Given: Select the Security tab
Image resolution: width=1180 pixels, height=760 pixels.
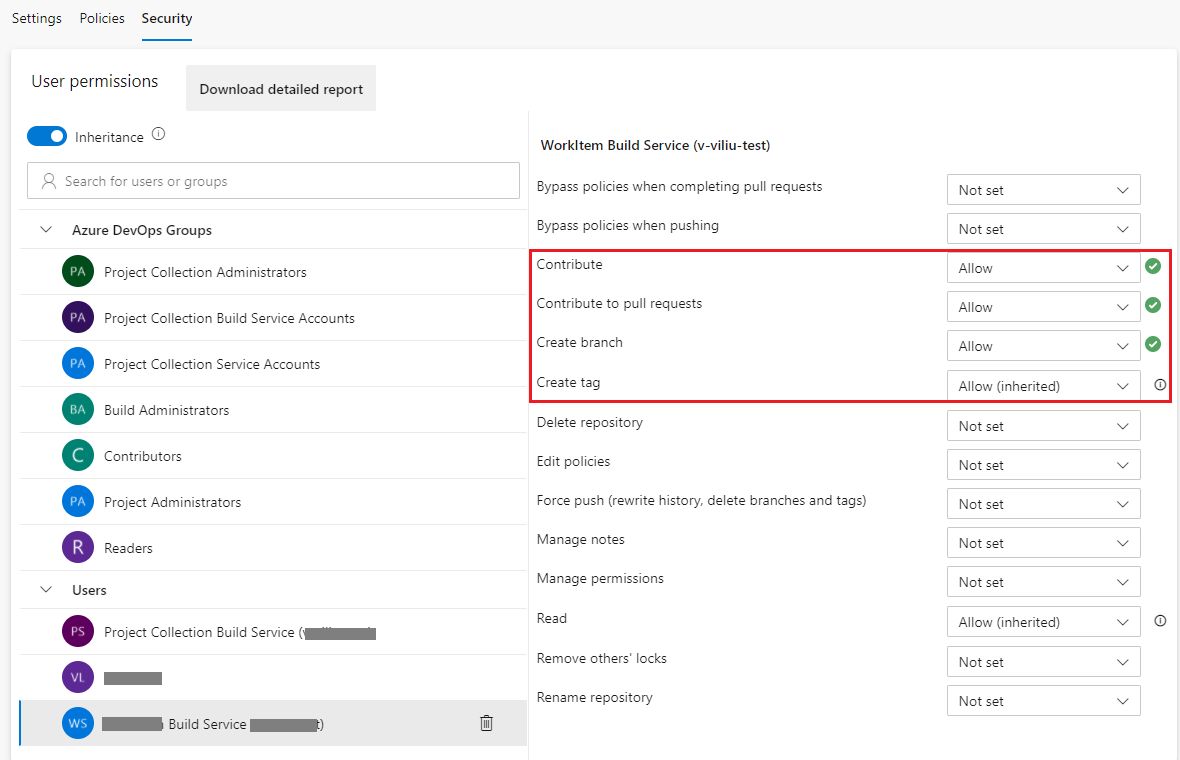Looking at the screenshot, I should click(166, 18).
